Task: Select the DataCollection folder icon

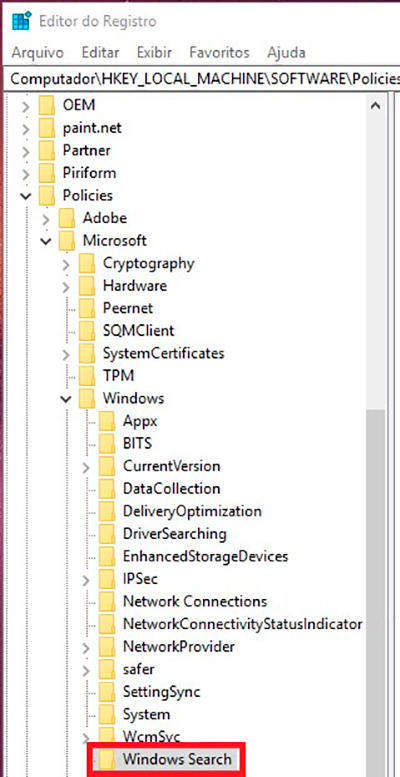Action: (107, 489)
